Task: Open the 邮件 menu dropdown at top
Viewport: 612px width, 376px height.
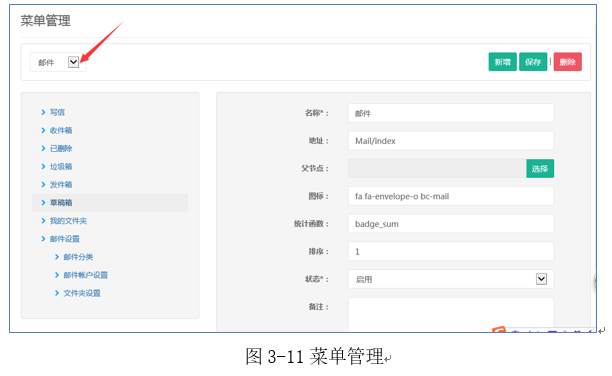Action: [x=58, y=62]
